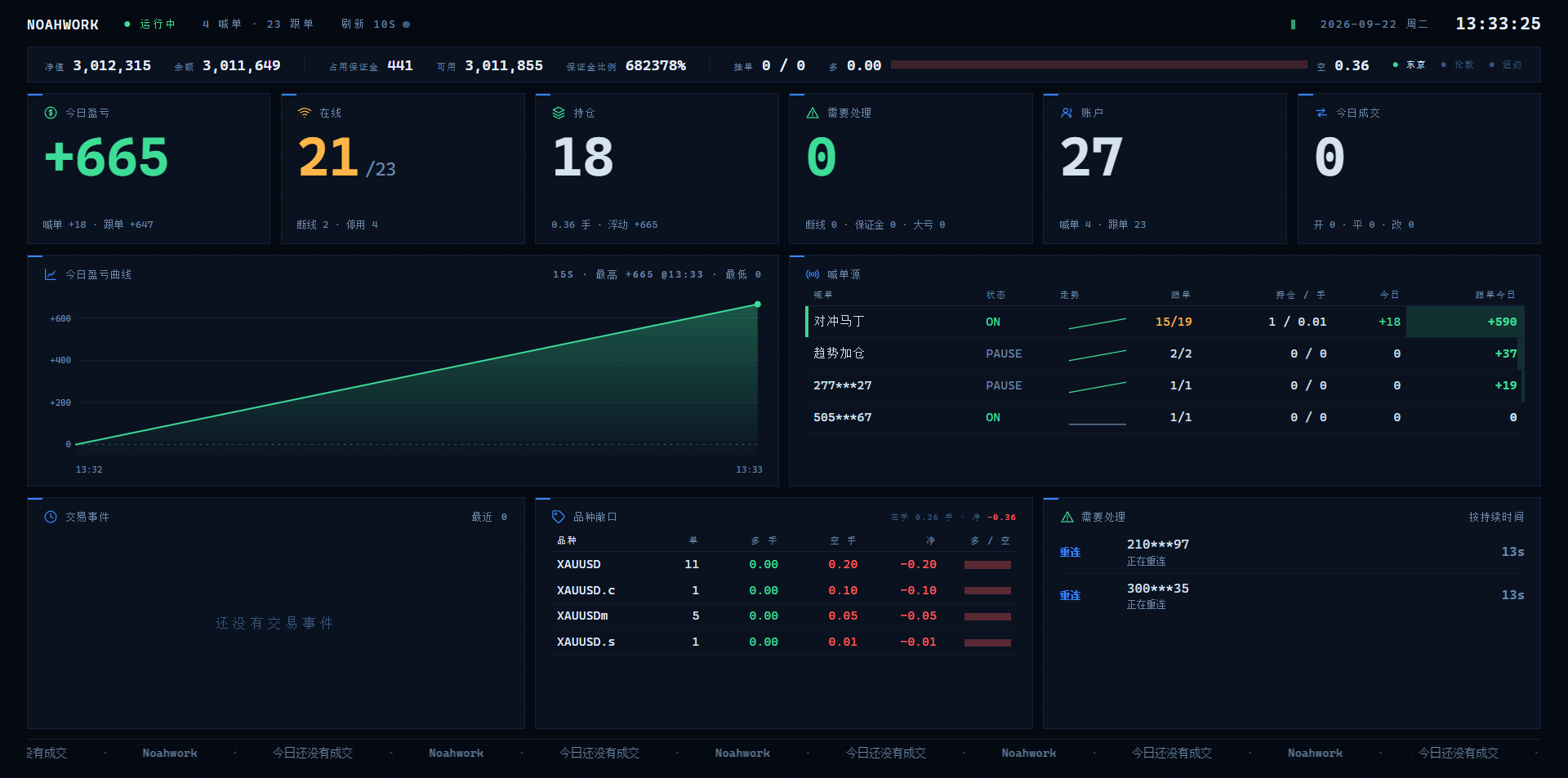Viewport: 1568px width, 778px height.
Task: Select the 东京 market session
Action: click(1410, 64)
